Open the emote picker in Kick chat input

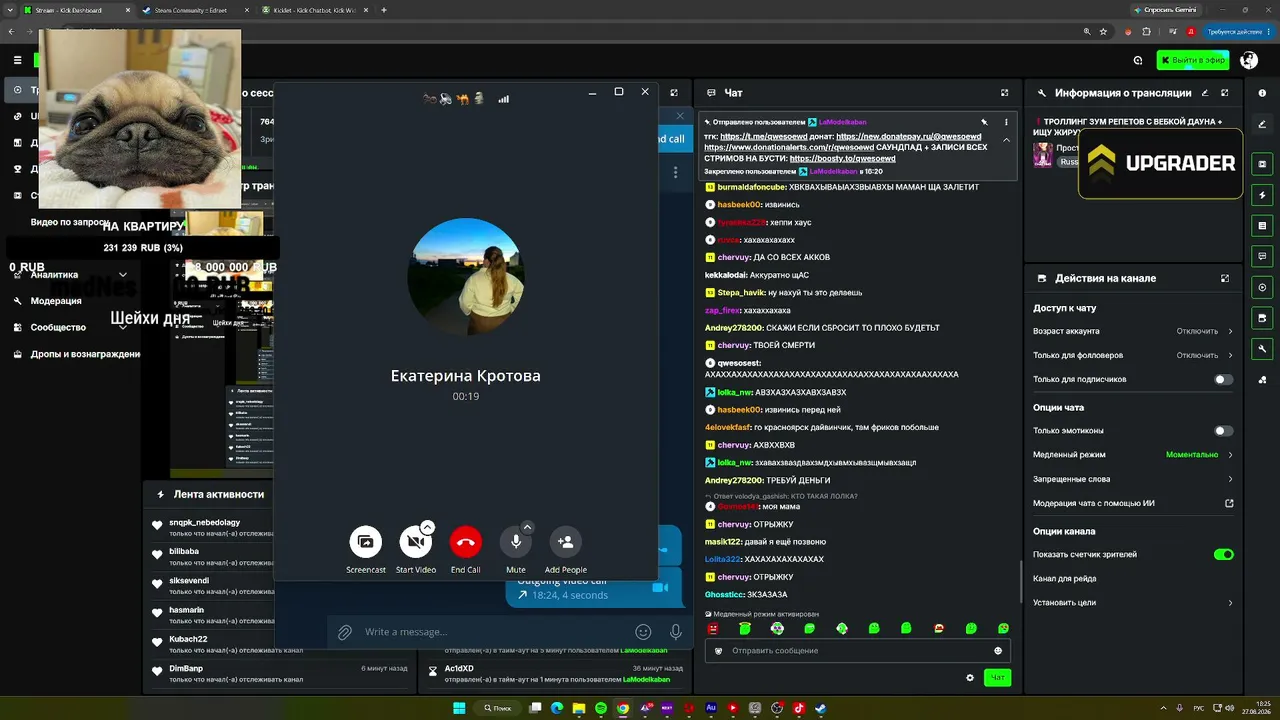(998, 651)
